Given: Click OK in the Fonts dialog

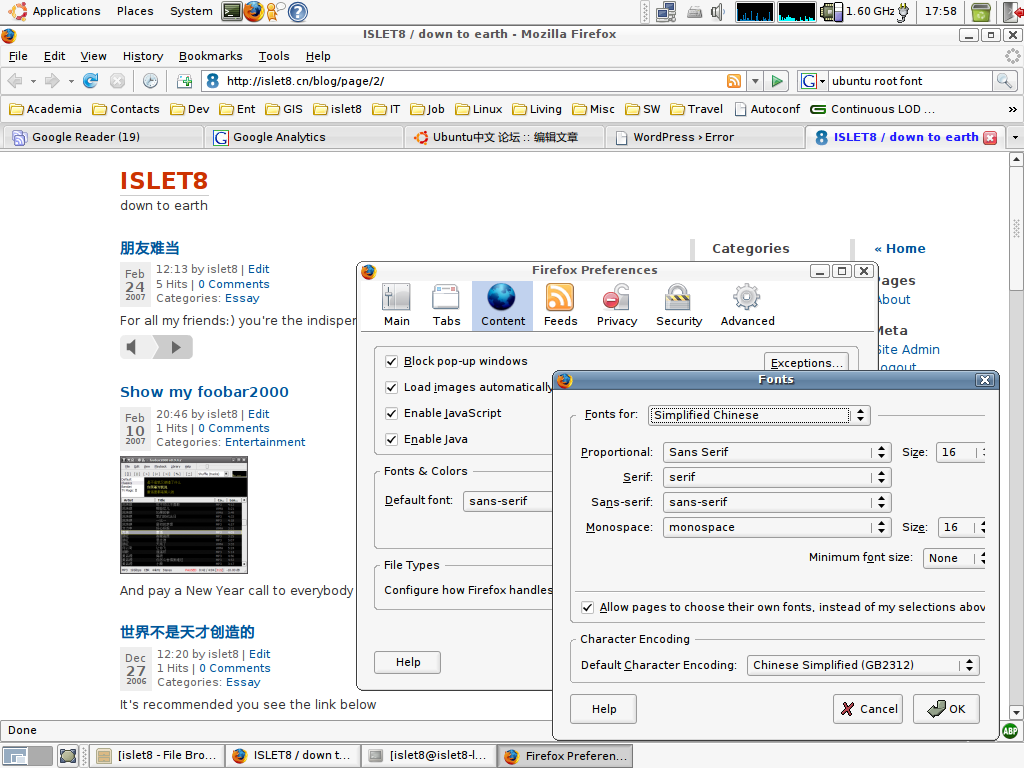Looking at the screenshot, I should coord(946,709).
